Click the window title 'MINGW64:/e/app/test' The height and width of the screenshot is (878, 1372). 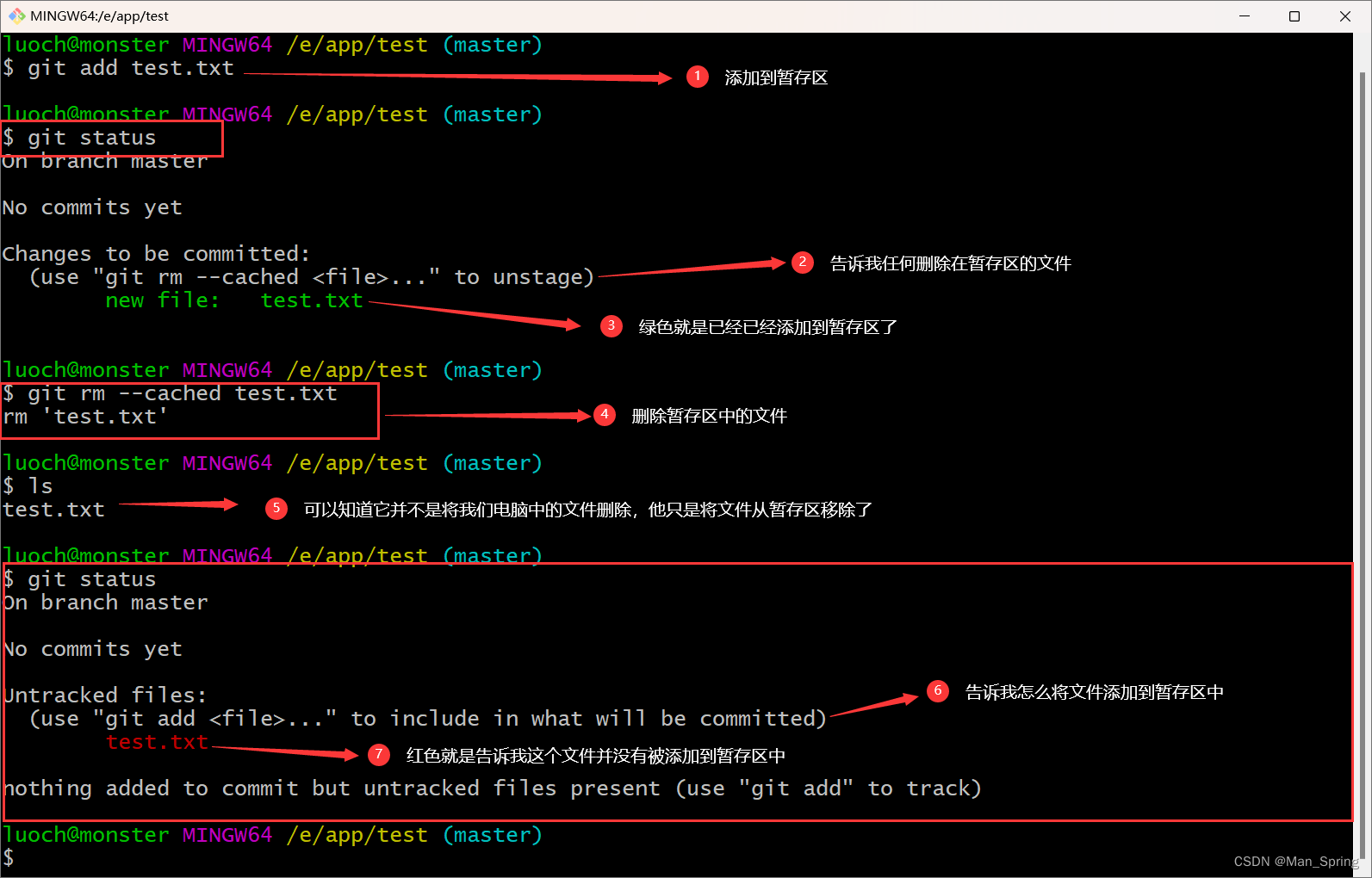(x=99, y=15)
